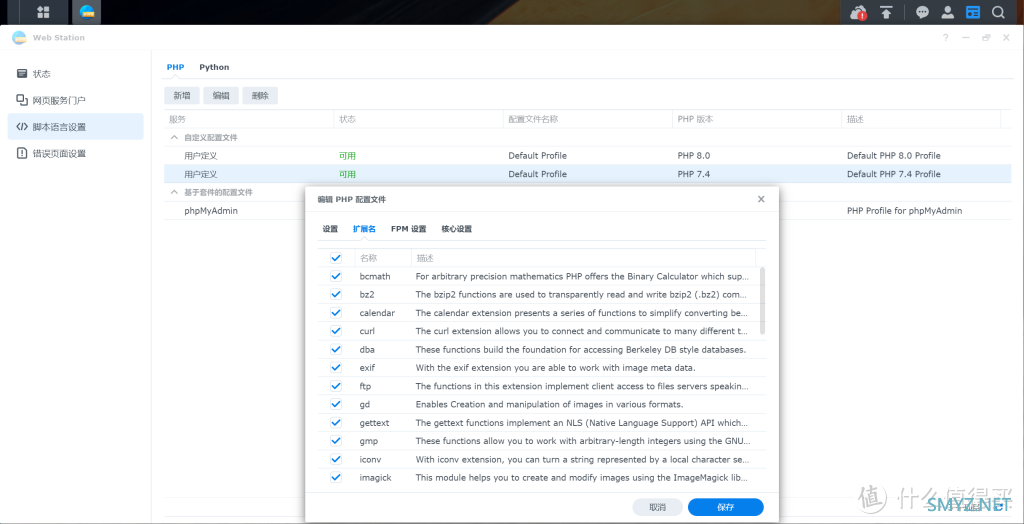
Task: Uncheck the bcmath extension
Action: [336, 276]
